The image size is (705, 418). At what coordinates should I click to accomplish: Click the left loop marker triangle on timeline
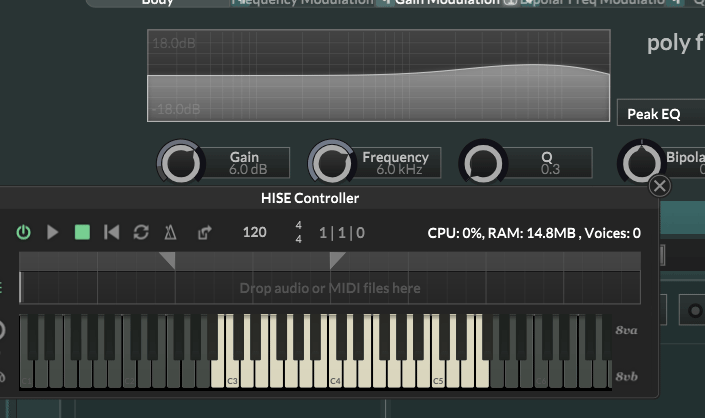tap(167, 260)
